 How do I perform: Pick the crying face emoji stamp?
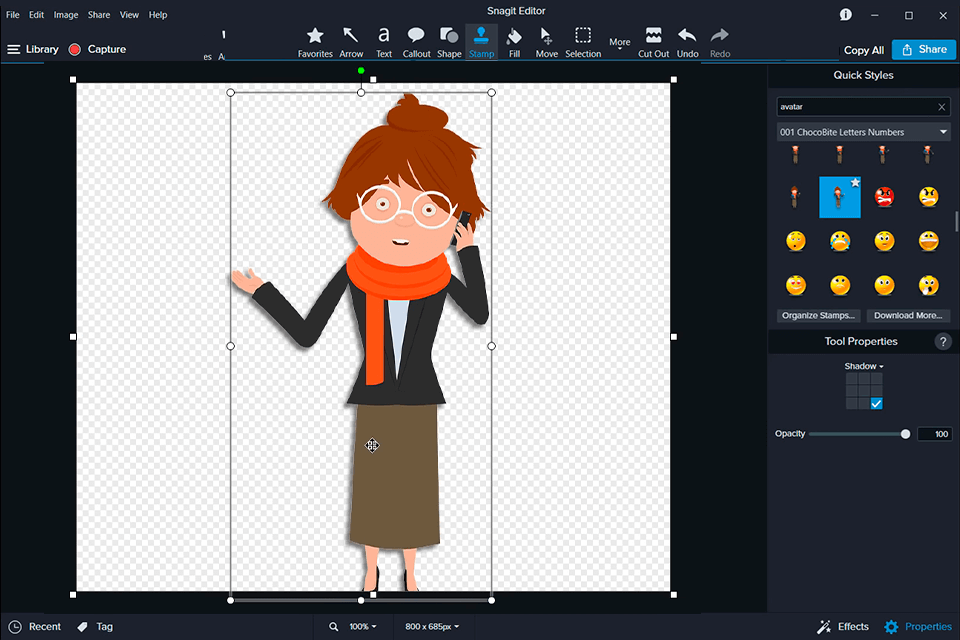(x=840, y=241)
